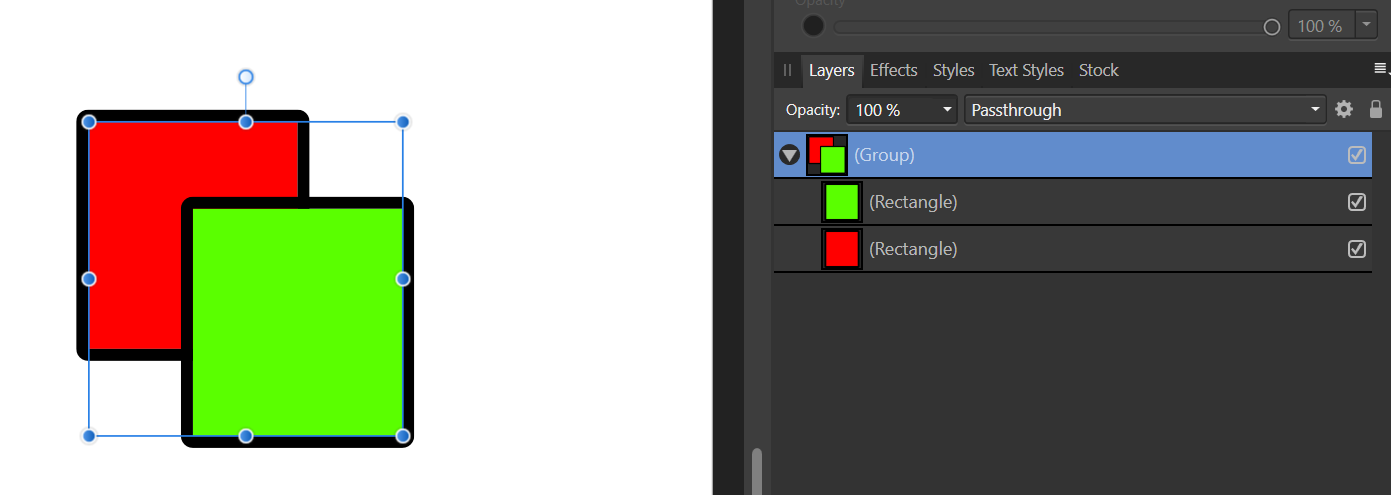
Task: Click the layer settings gear icon
Action: tap(1344, 109)
